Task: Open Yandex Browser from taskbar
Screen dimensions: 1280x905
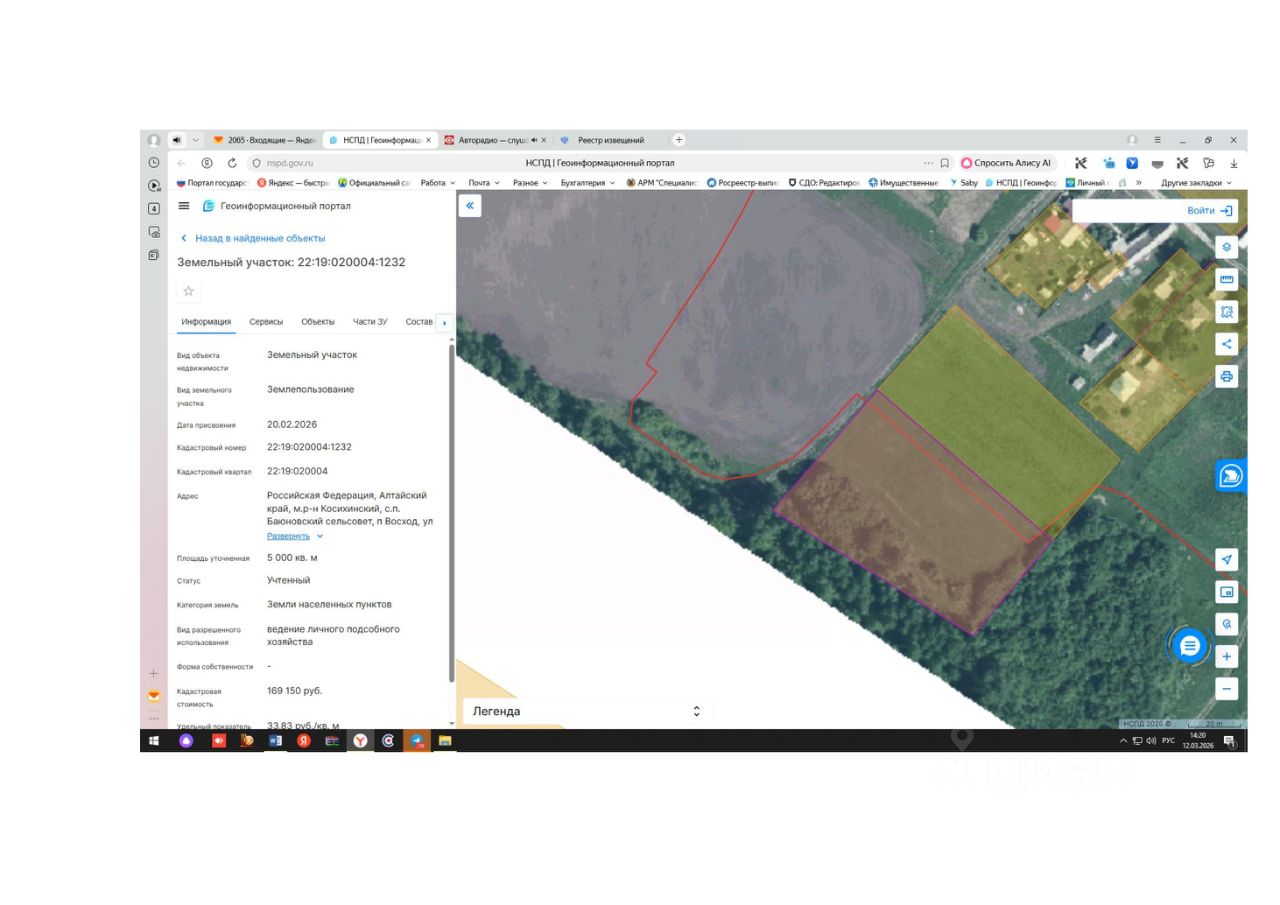Action: (360, 741)
